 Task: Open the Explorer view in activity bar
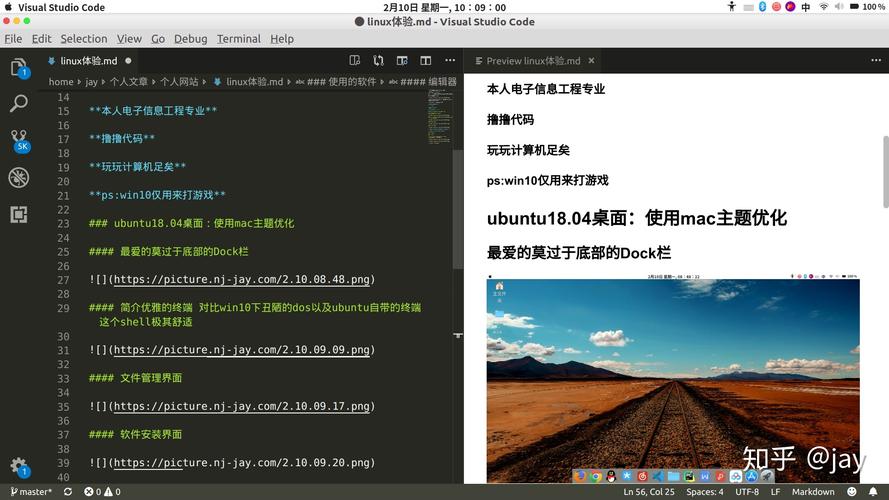[x=19, y=68]
